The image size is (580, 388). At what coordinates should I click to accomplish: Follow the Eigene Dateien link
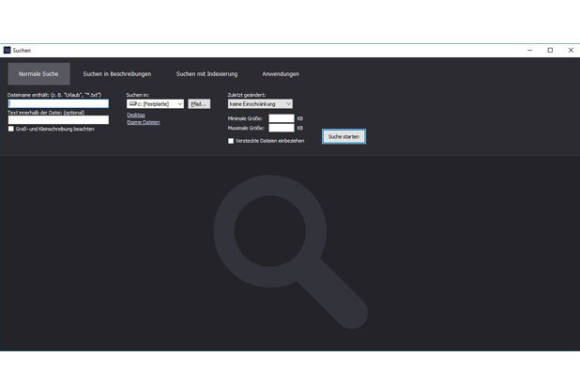tap(144, 122)
